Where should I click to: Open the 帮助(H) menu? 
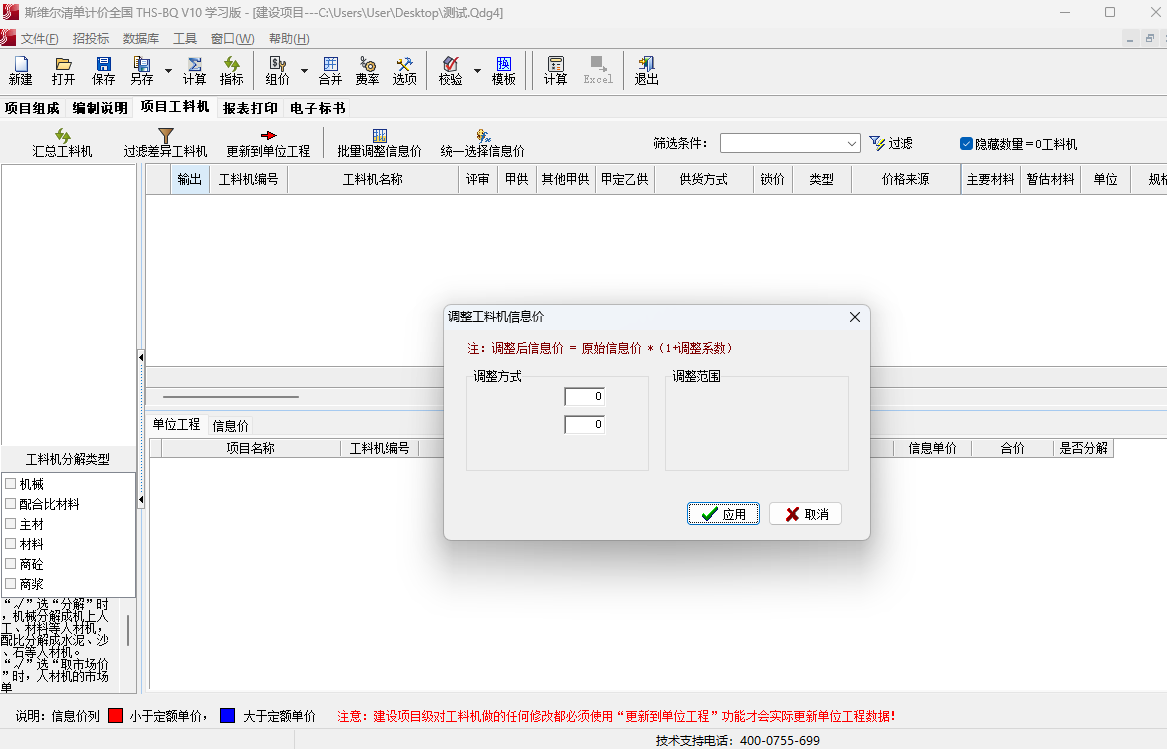pyautogui.click(x=289, y=39)
